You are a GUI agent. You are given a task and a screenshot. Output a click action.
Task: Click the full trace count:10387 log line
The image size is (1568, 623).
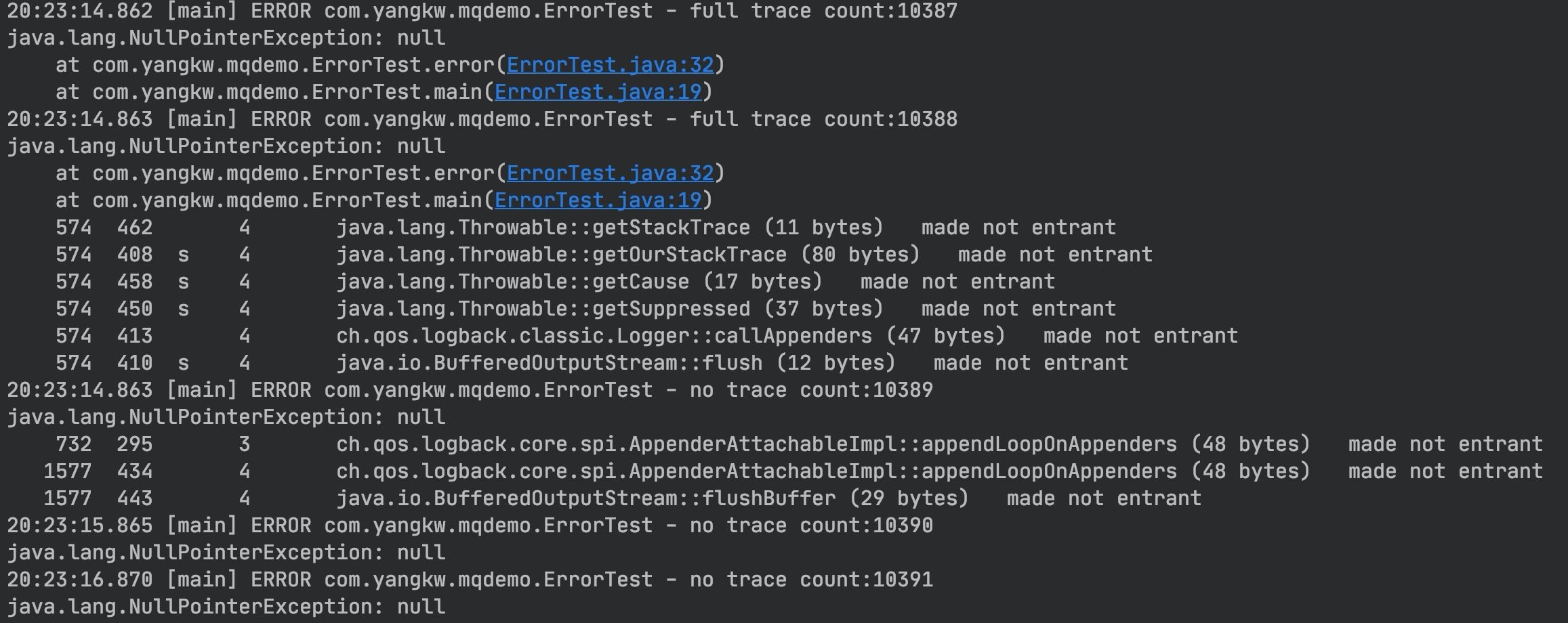[481, 11]
